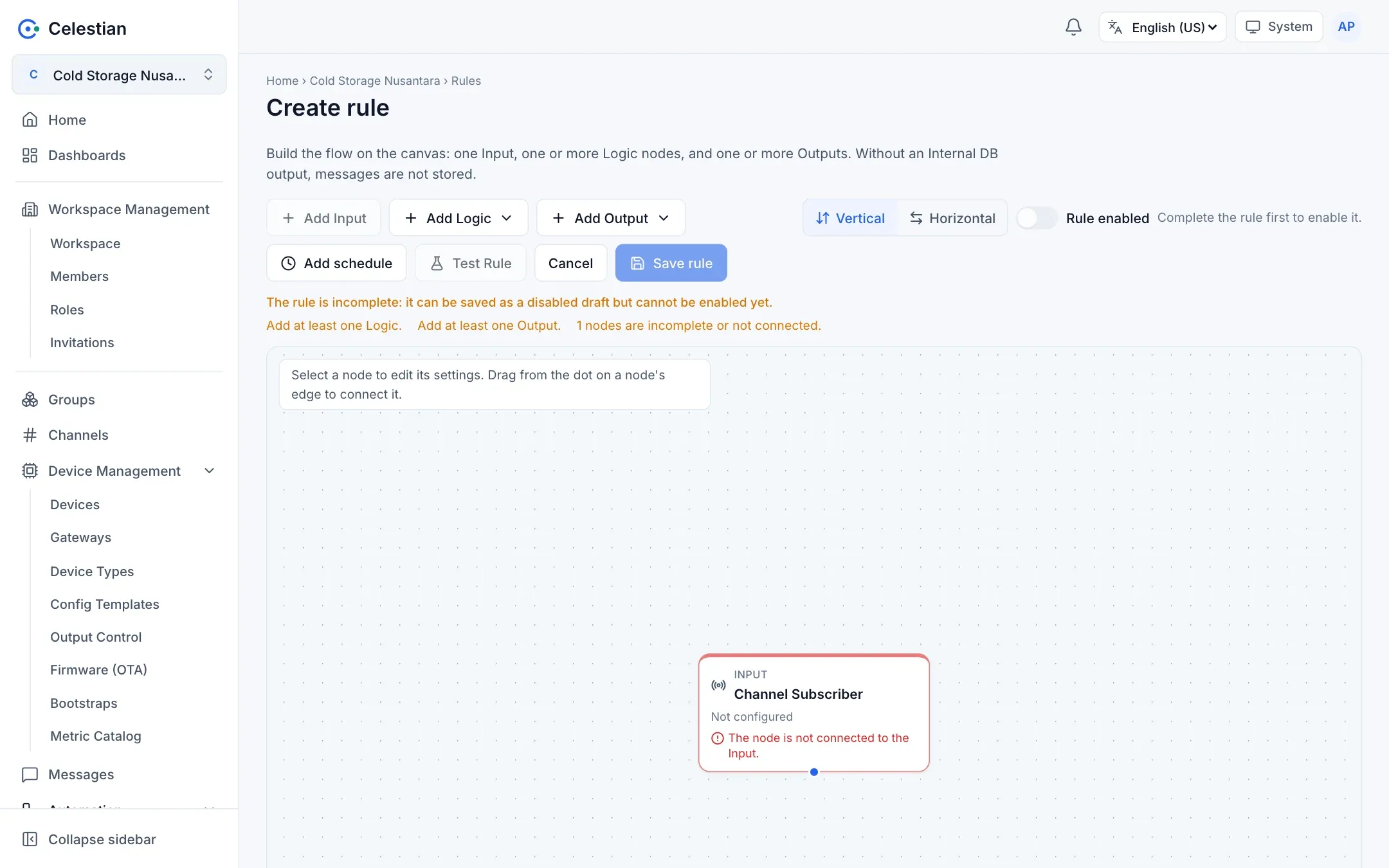Screen dimensions: 1389x868
Task: Click the Test Rule button
Action: 471,263
